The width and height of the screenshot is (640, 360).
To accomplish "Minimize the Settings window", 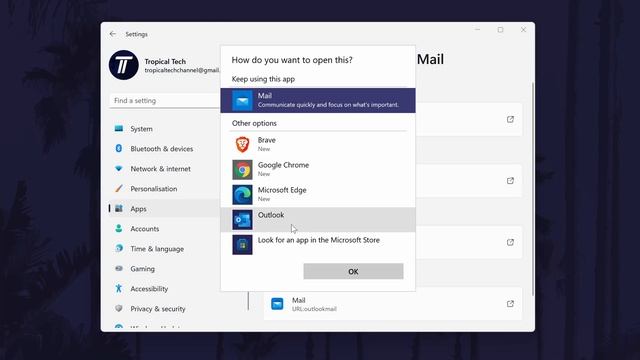I will (x=478, y=30).
